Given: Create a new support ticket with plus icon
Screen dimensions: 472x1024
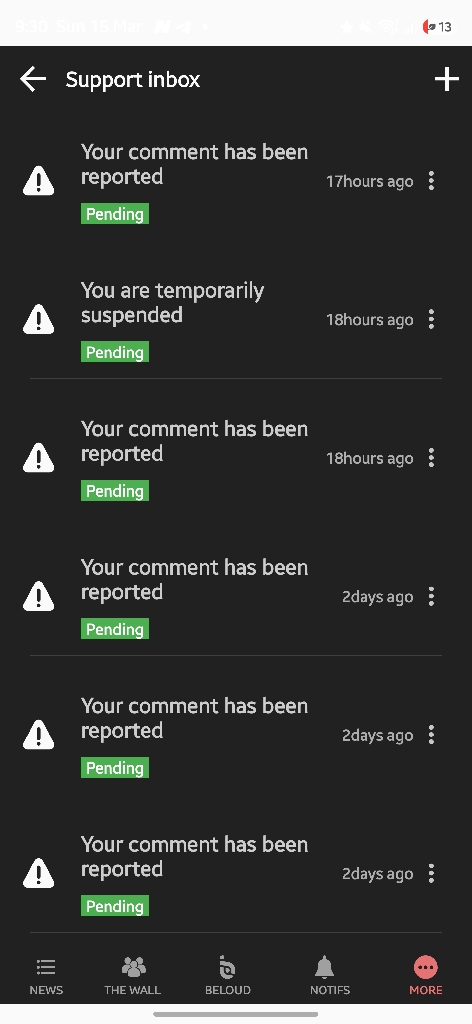Looking at the screenshot, I should [x=447, y=80].
